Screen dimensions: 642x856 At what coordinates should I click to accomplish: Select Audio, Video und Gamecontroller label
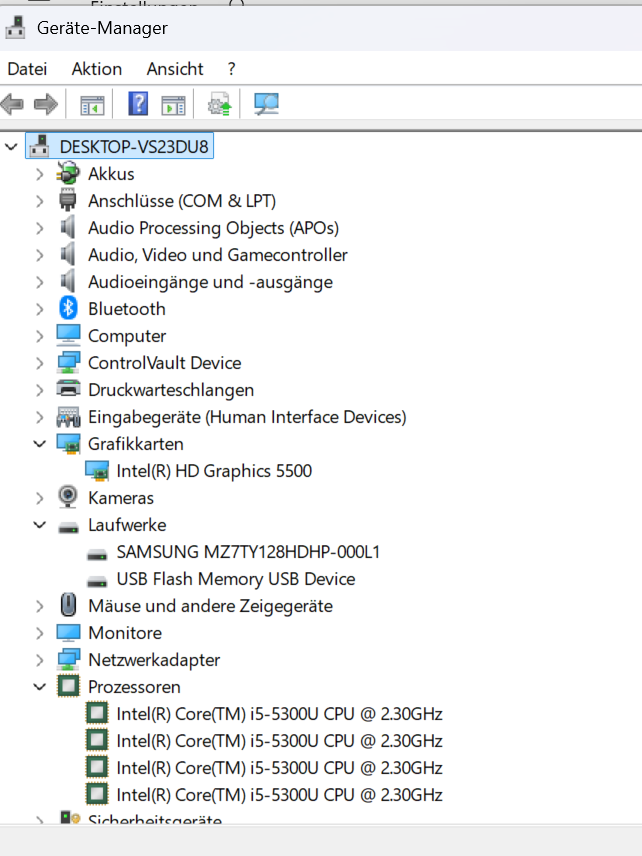coord(218,255)
